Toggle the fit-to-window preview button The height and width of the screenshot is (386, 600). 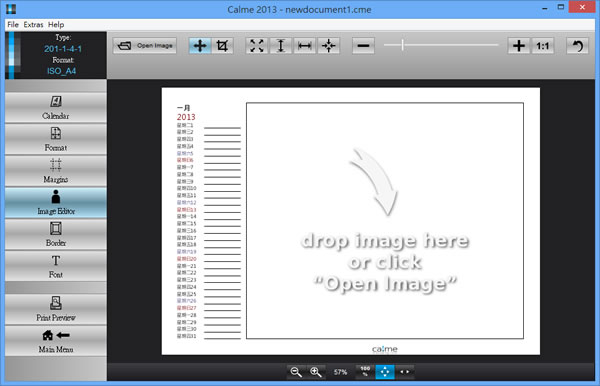click(385, 372)
